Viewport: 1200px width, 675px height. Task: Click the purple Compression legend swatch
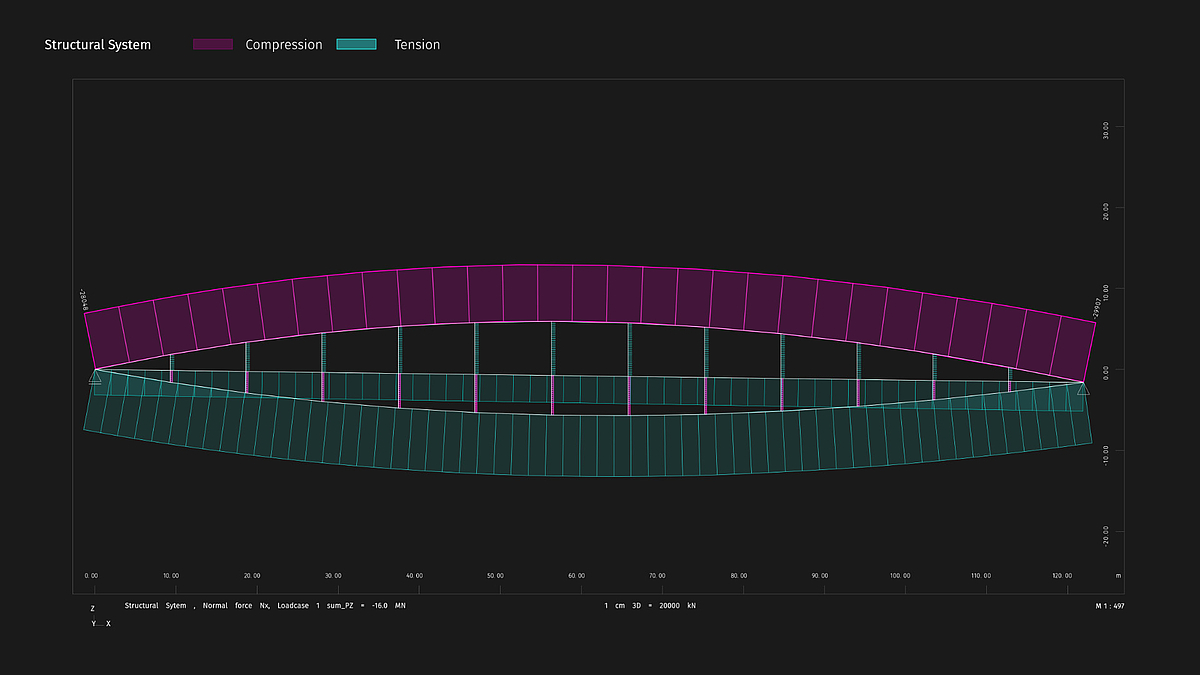pos(213,45)
